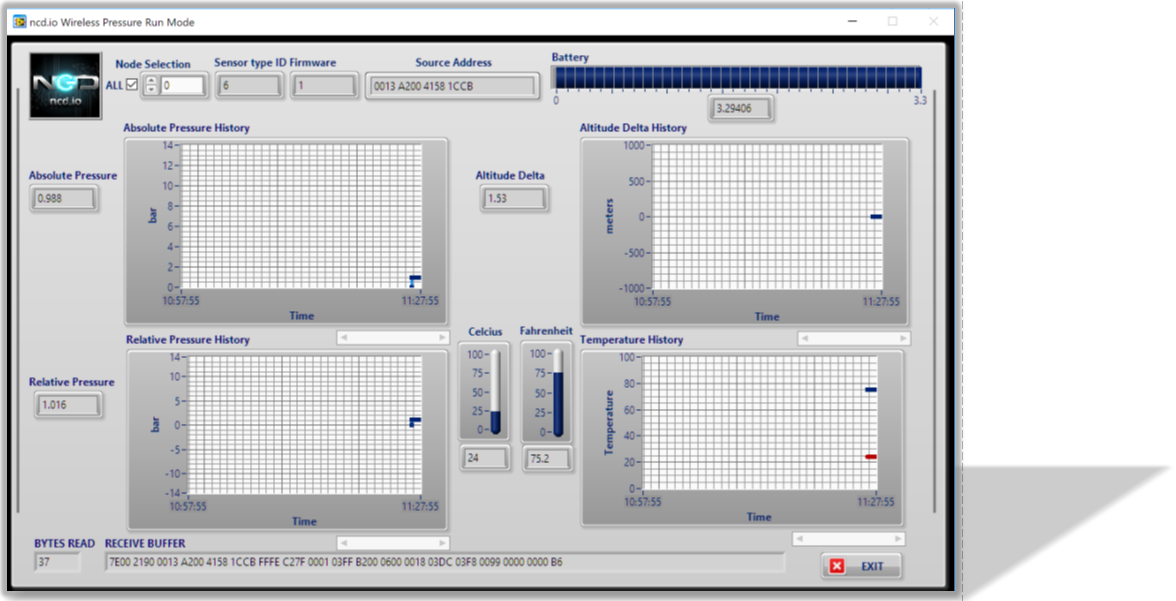Click the Altitude Delta value box

514,199
